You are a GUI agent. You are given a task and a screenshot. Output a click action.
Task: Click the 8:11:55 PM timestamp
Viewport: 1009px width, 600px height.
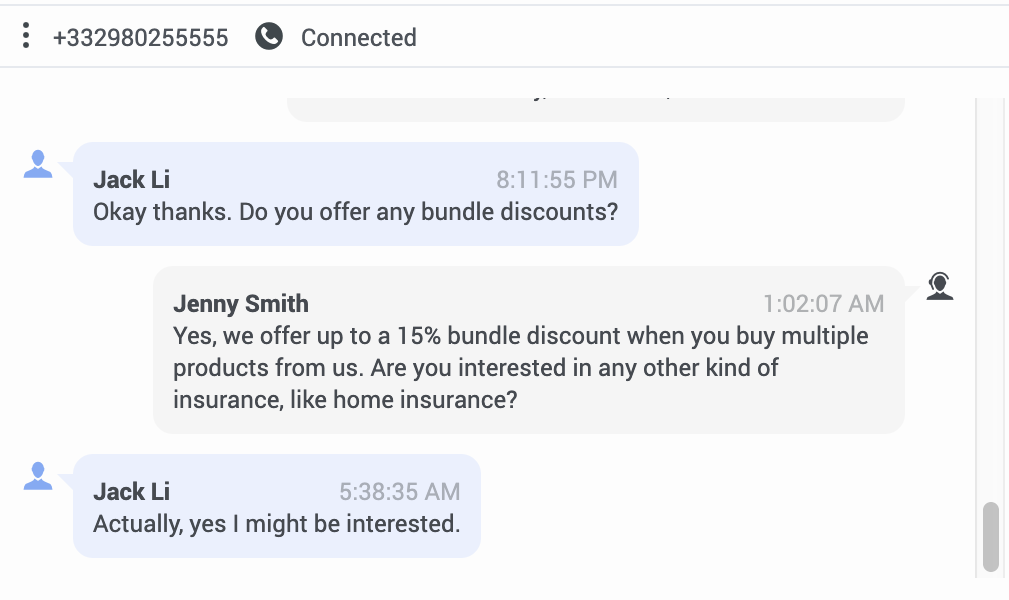click(557, 180)
